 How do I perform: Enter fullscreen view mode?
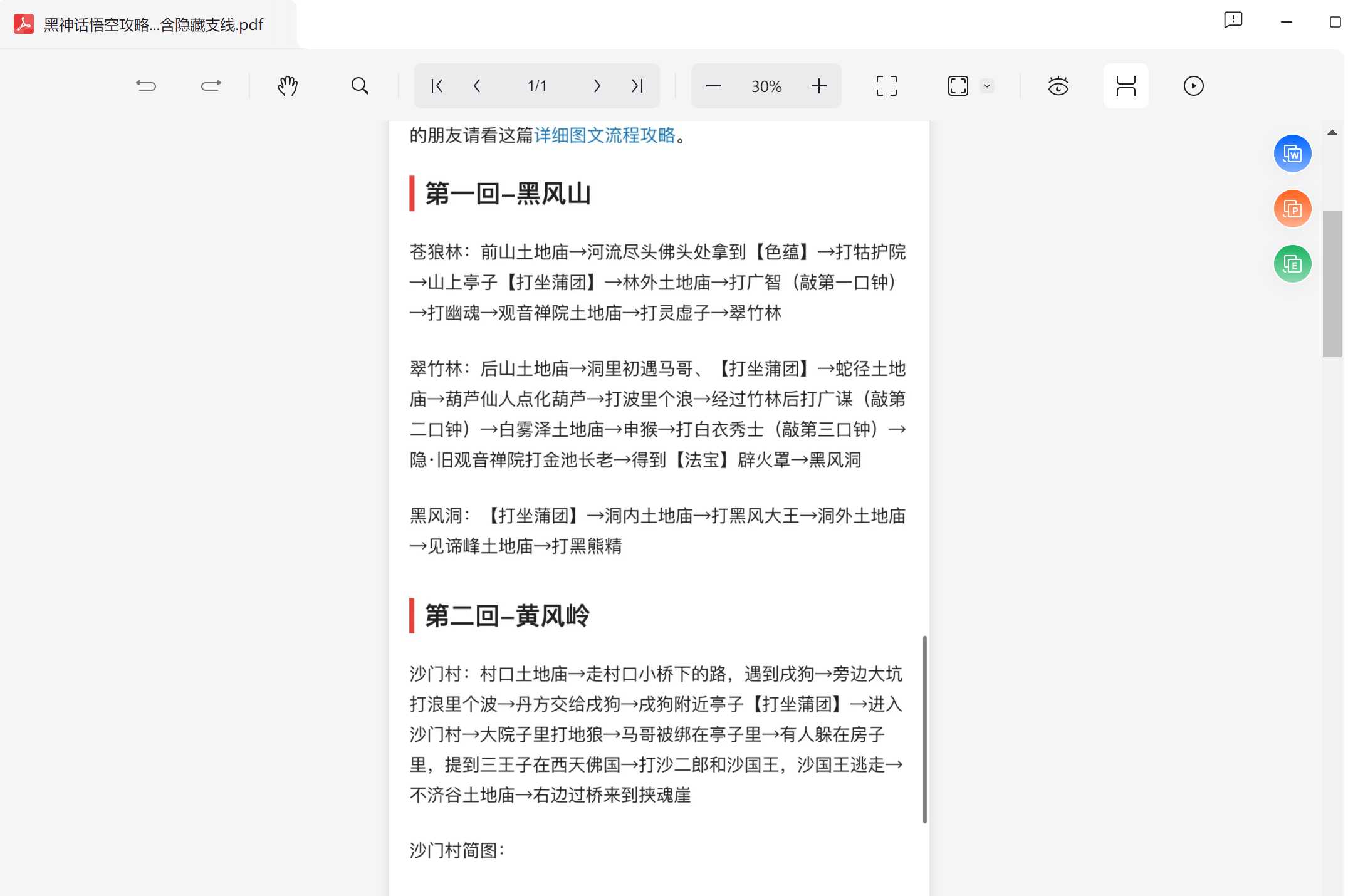pos(887,86)
